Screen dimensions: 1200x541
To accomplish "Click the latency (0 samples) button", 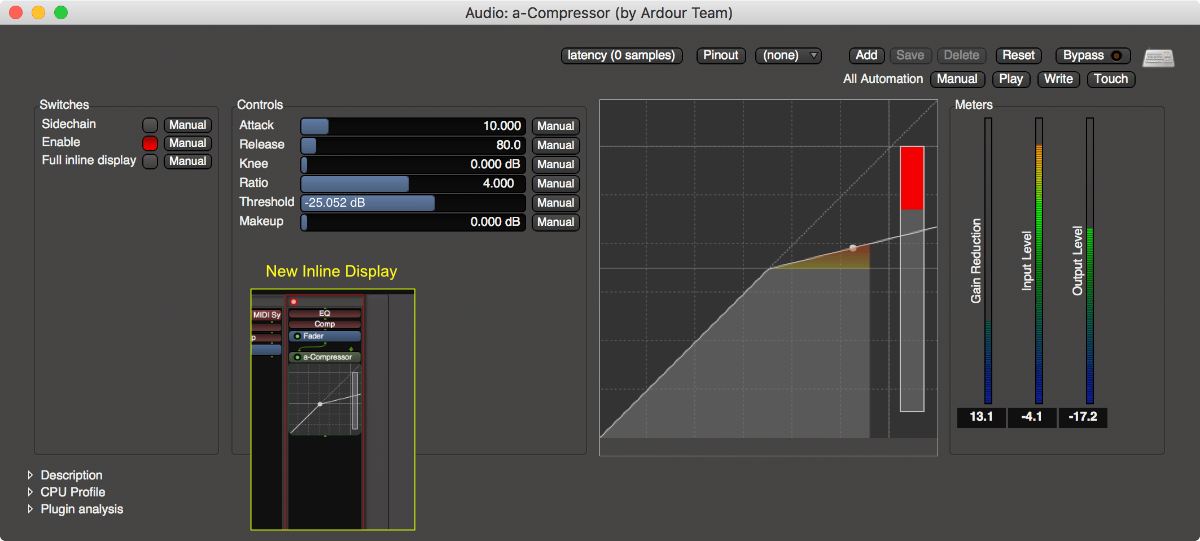I will point(621,56).
